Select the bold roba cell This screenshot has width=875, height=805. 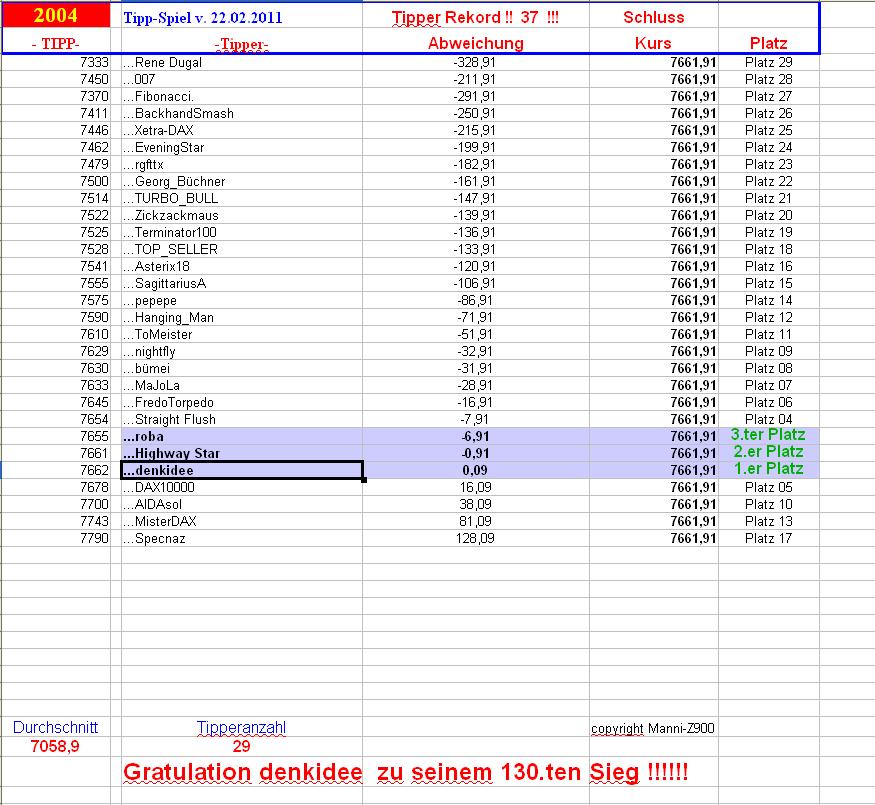click(242, 436)
